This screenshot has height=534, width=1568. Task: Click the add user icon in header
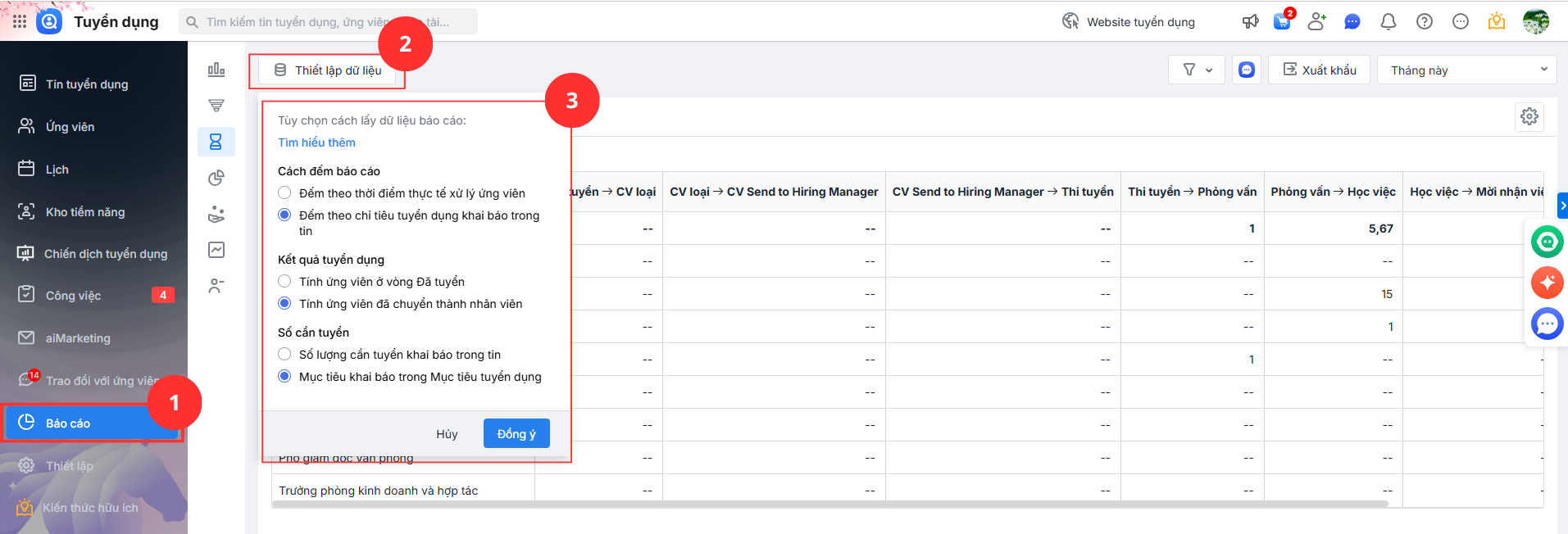pos(1316,22)
